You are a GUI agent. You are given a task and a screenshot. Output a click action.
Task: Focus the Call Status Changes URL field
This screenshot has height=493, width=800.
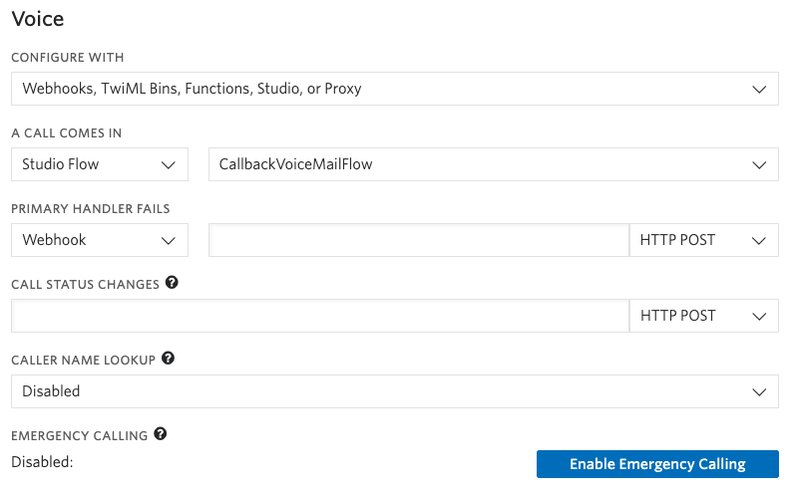tap(320, 316)
